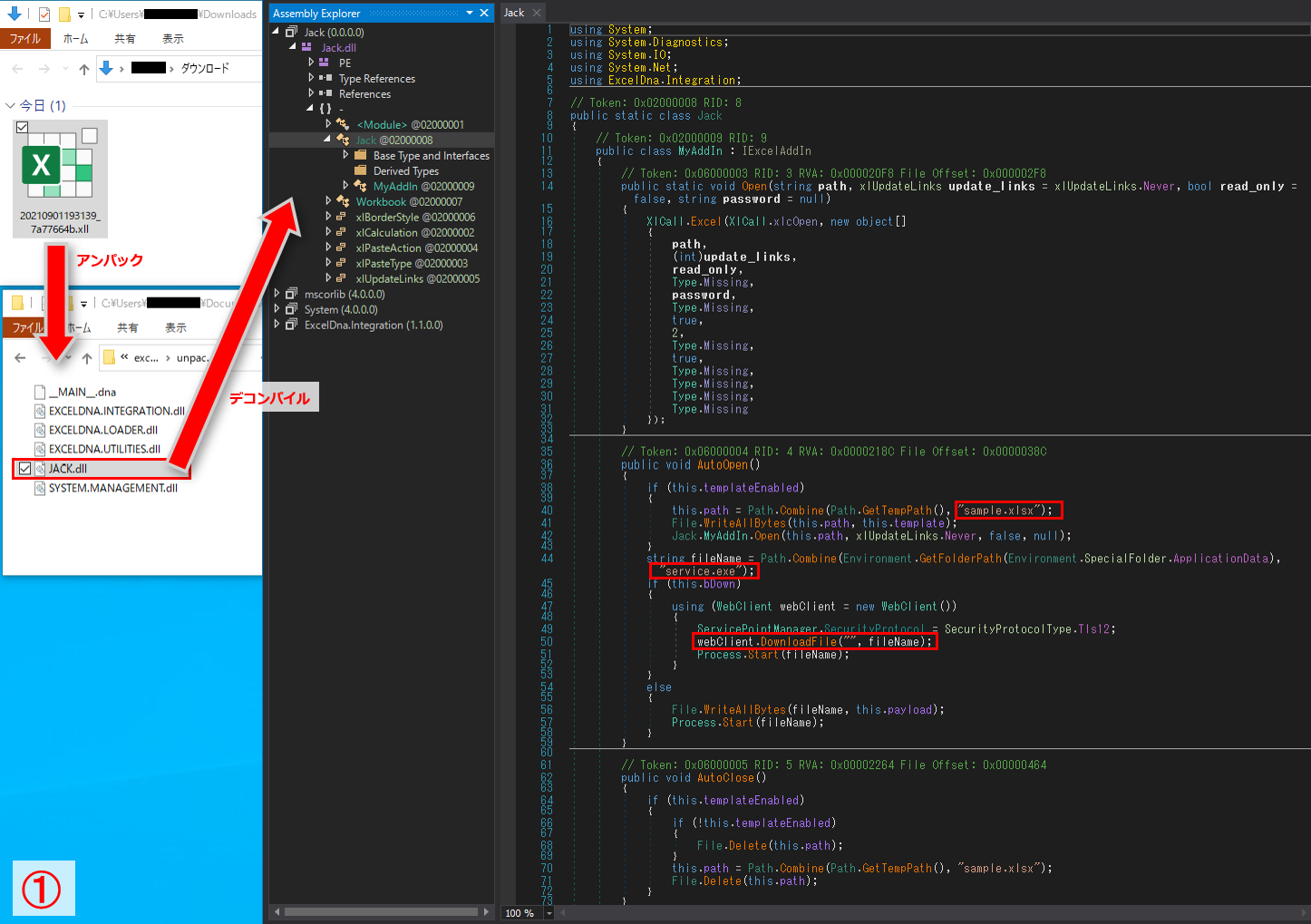Expand the xlUpdateLinks @02000005 node

(328, 278)
